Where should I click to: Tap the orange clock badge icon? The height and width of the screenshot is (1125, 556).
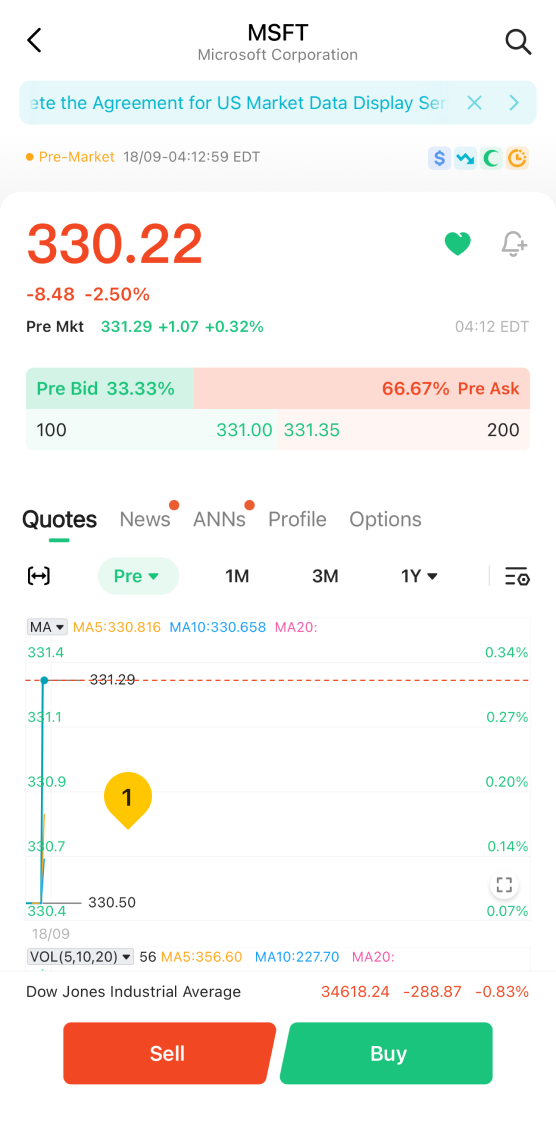point(517,158)
